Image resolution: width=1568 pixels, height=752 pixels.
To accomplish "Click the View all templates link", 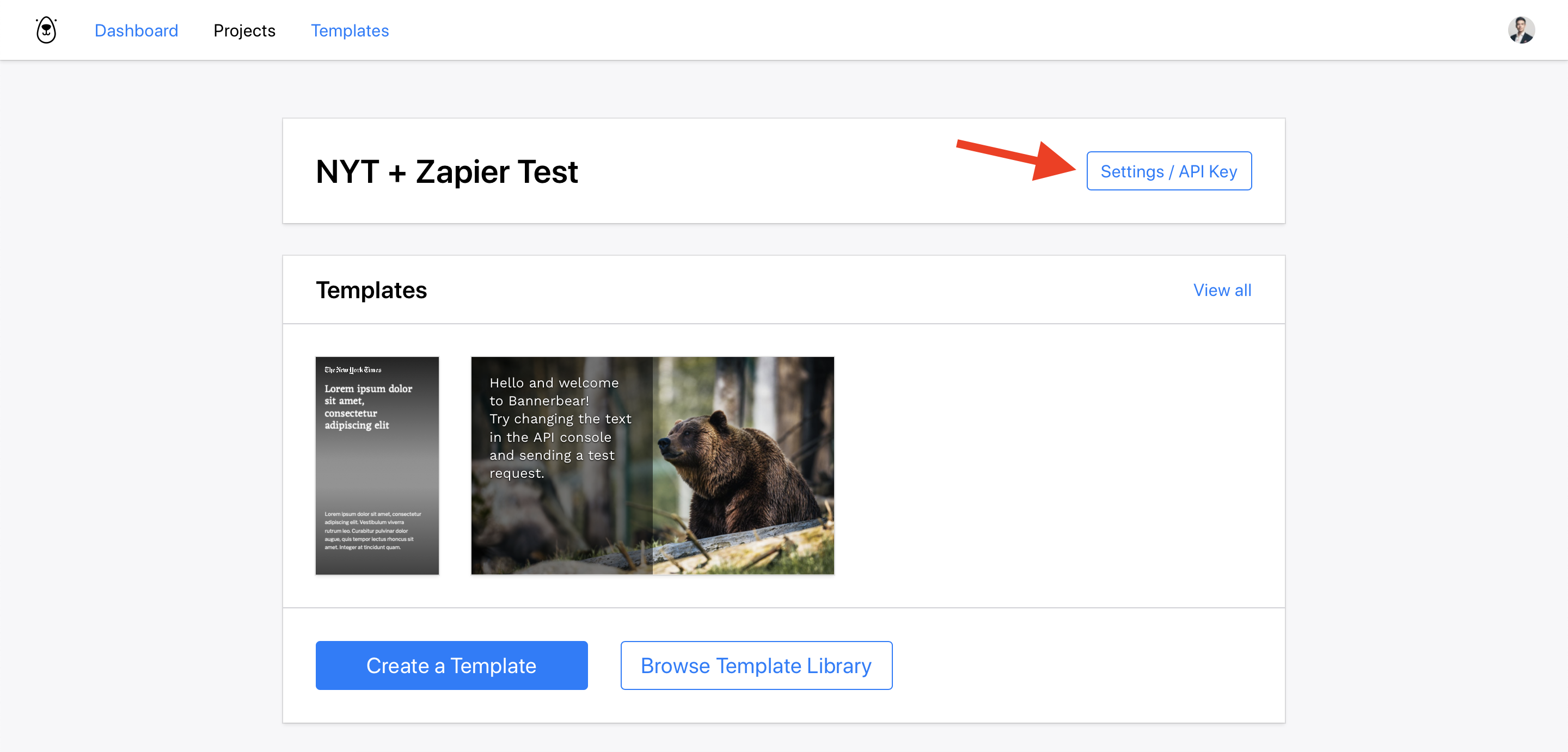I will click(x=1222, y=290).
